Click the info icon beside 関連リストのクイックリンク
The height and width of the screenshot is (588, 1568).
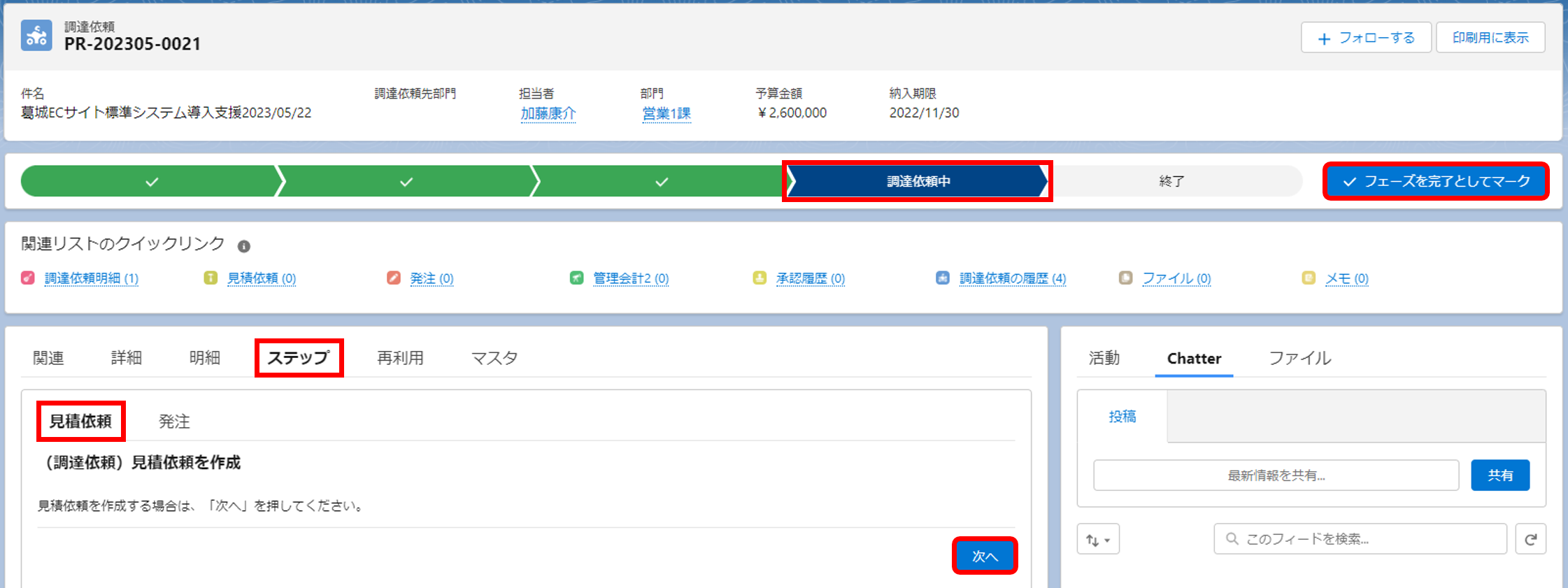[243, 246]
